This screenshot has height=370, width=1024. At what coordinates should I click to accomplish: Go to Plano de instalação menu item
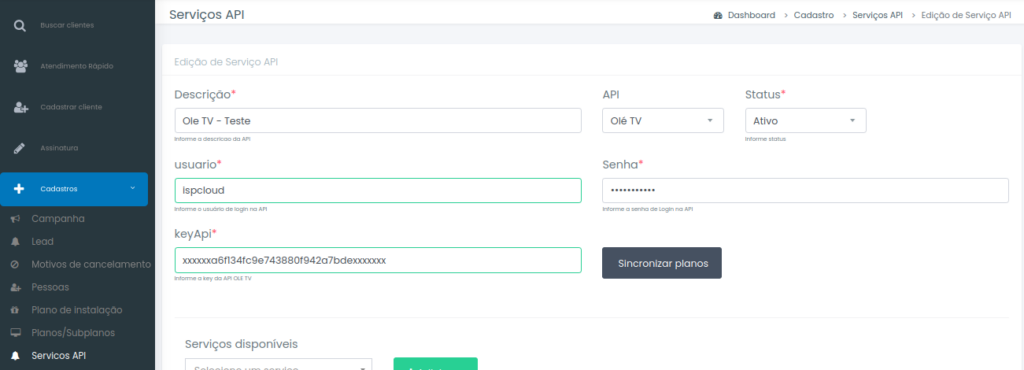tap(76, 310)
